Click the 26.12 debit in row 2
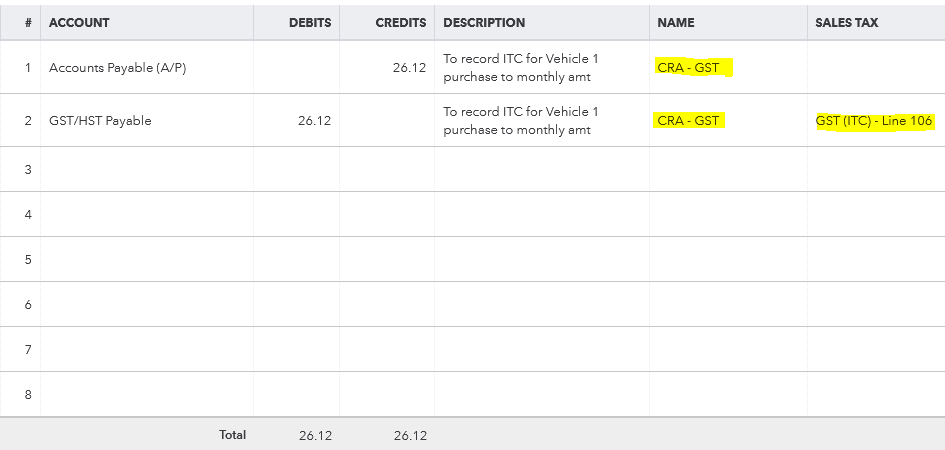Screen dimensions: 945x450 (314, 120)
